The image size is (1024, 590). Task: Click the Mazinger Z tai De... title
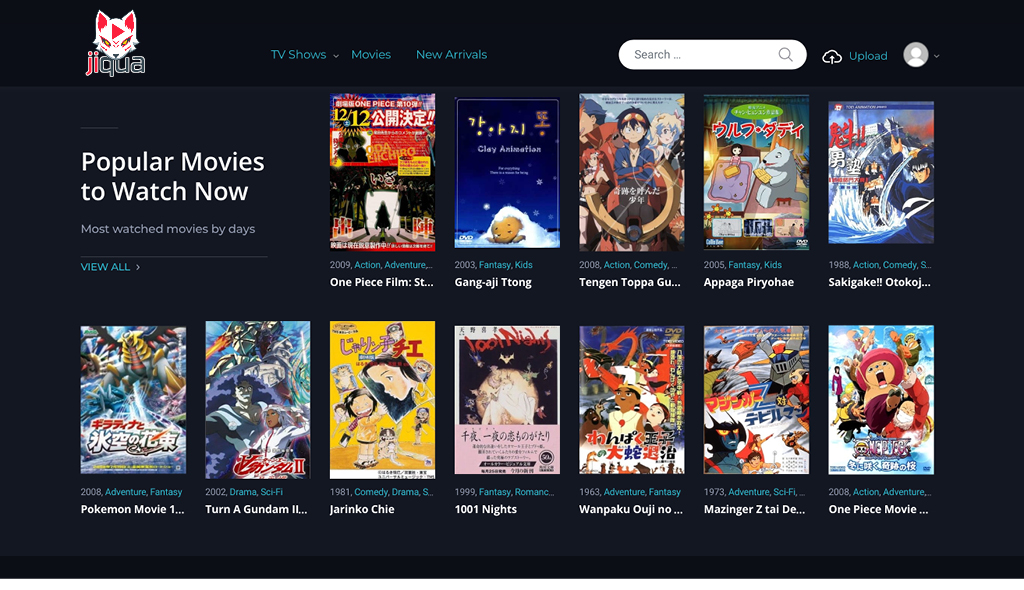pyautogui.click(x=754, y=509)
